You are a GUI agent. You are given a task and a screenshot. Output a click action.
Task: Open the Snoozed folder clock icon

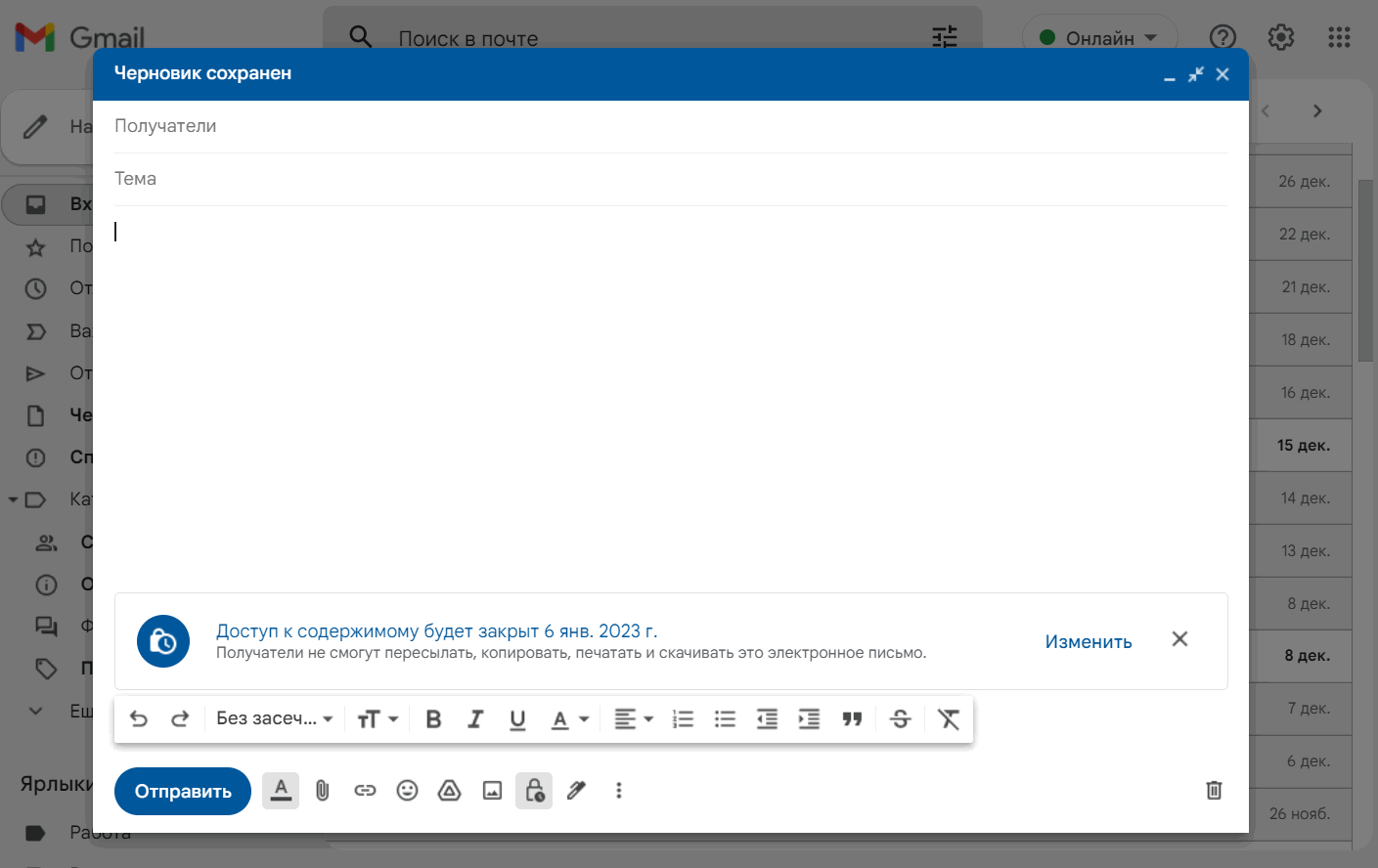pos(36,289)
